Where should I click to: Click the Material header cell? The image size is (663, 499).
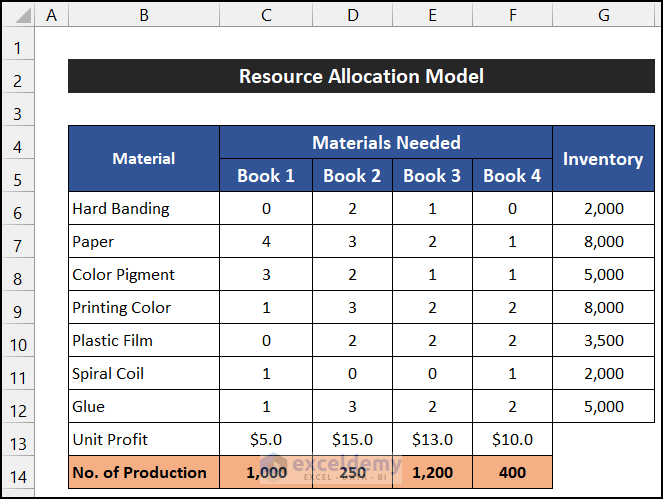pos(144,159)
